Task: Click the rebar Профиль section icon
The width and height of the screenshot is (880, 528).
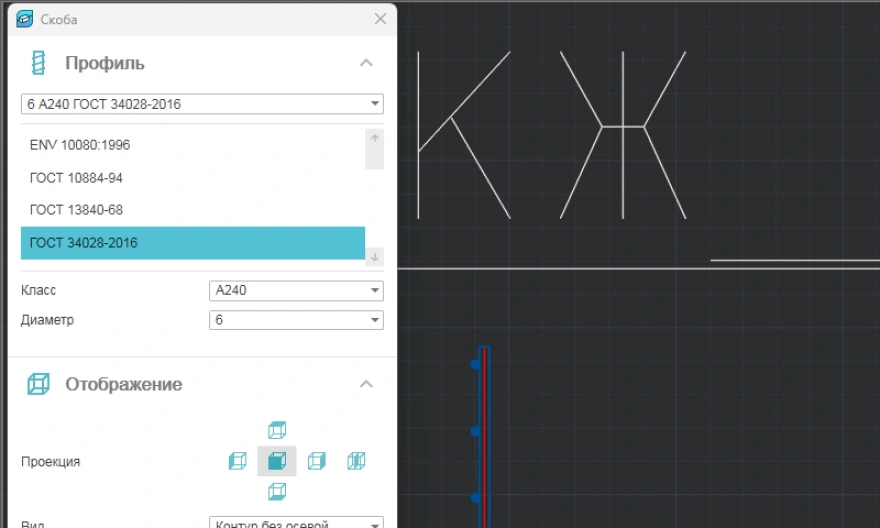Action: coord(39,63)
